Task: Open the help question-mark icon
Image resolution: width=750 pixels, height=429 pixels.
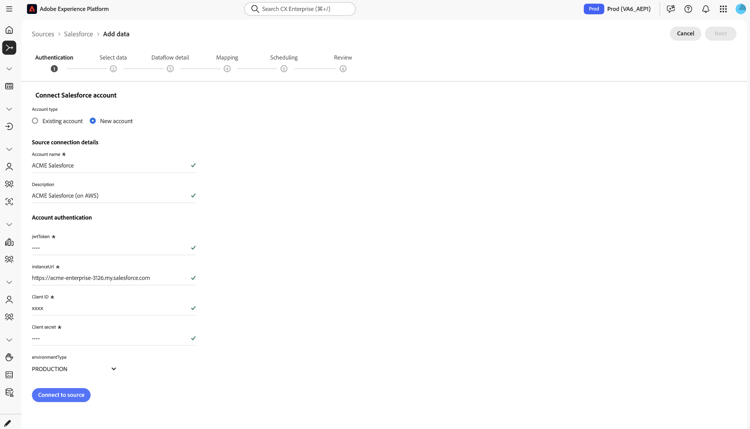Action: tap(688, 9)
